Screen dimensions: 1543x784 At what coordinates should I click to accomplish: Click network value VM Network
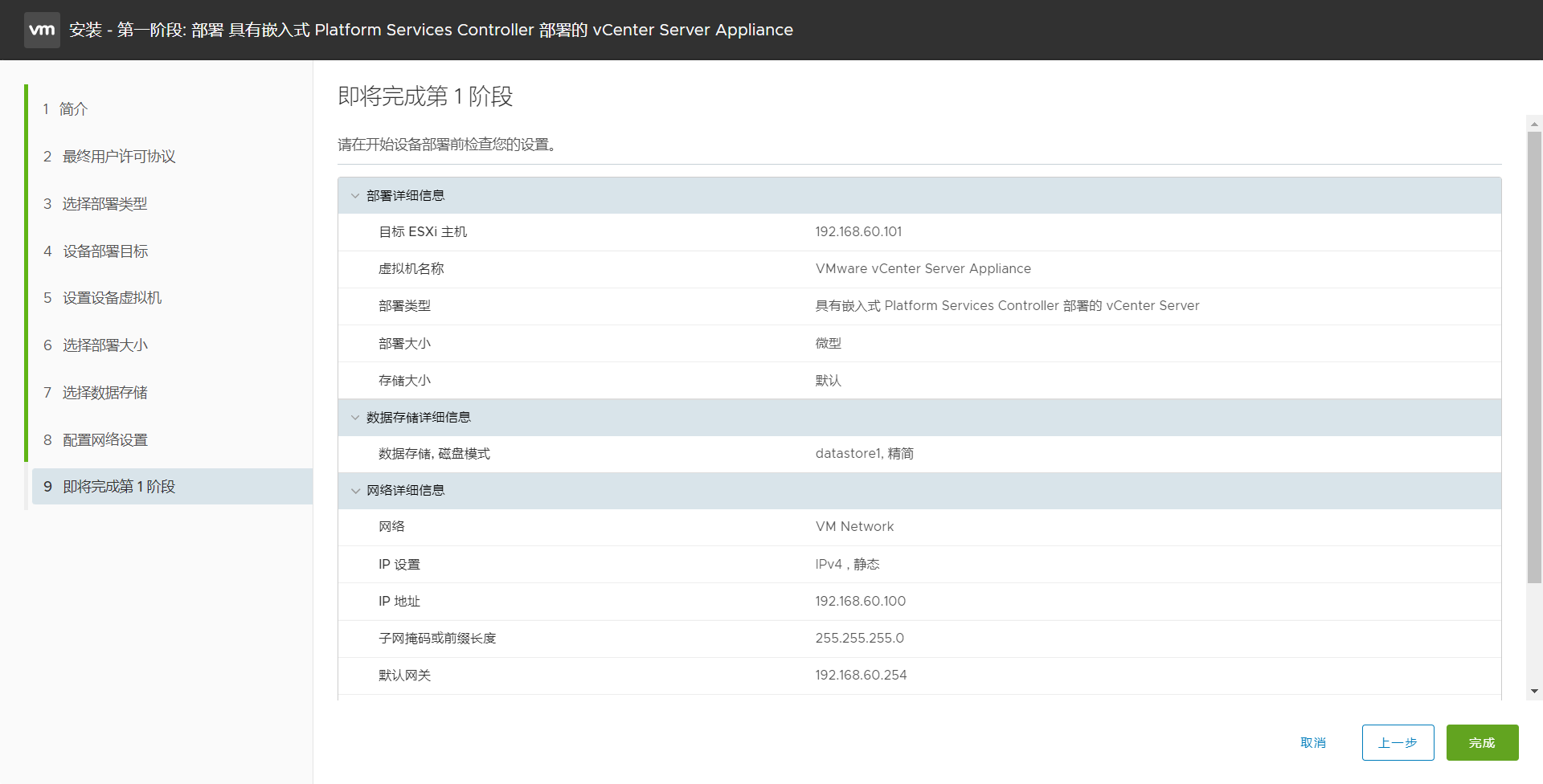point(854,526)
